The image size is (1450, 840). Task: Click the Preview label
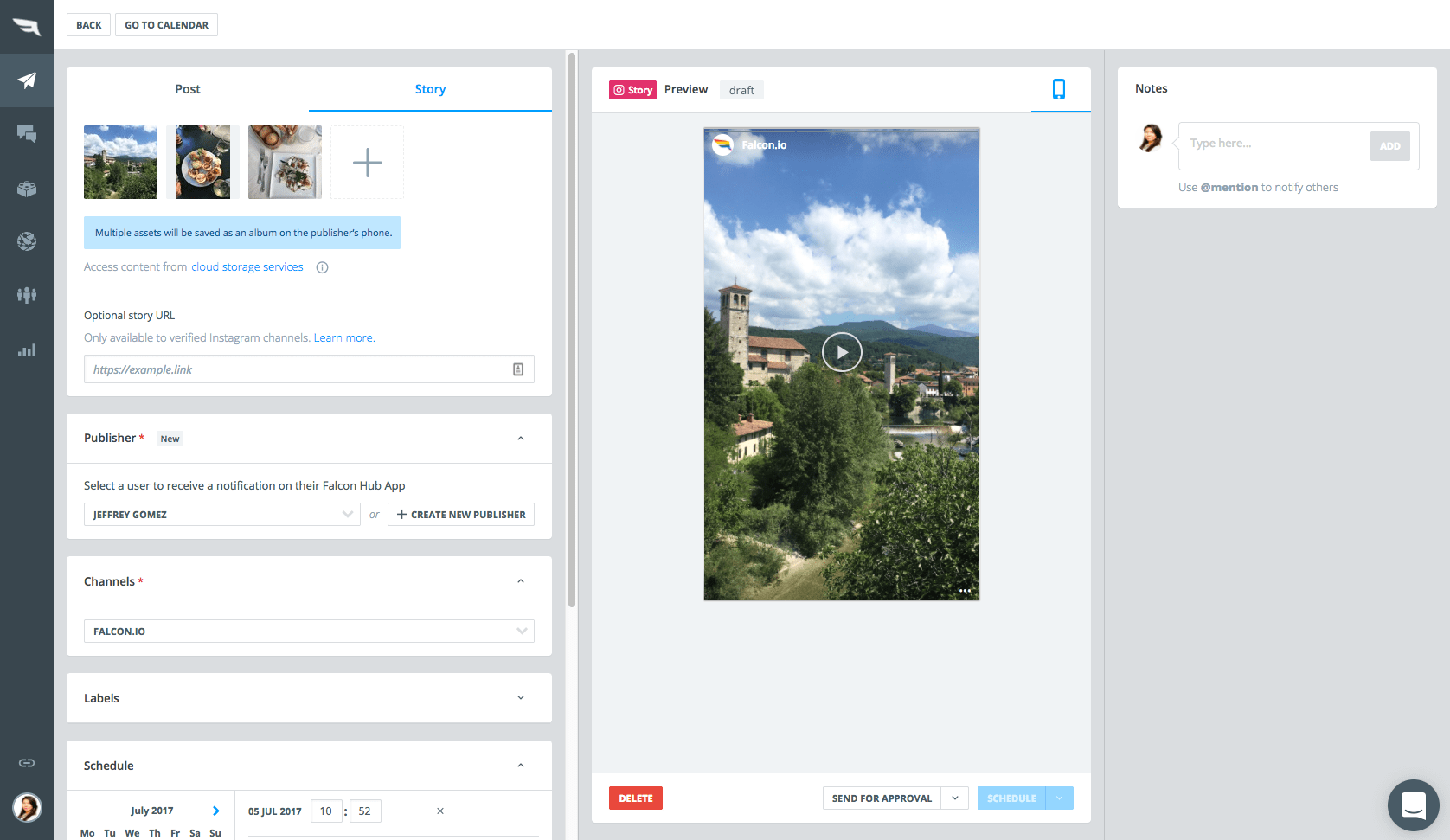[686, 89]
